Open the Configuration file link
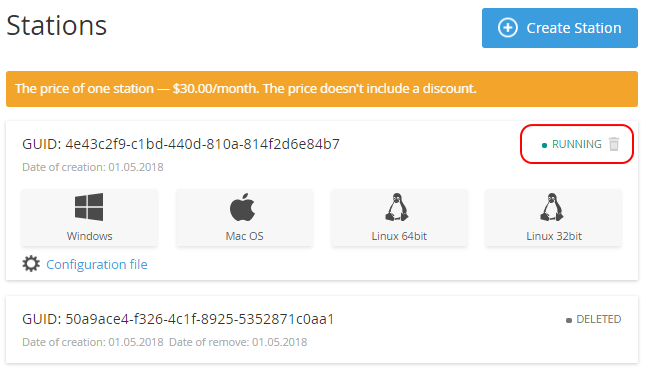Image resolution: width=650 pixels, height=374 pixels. tap(97, 264)
